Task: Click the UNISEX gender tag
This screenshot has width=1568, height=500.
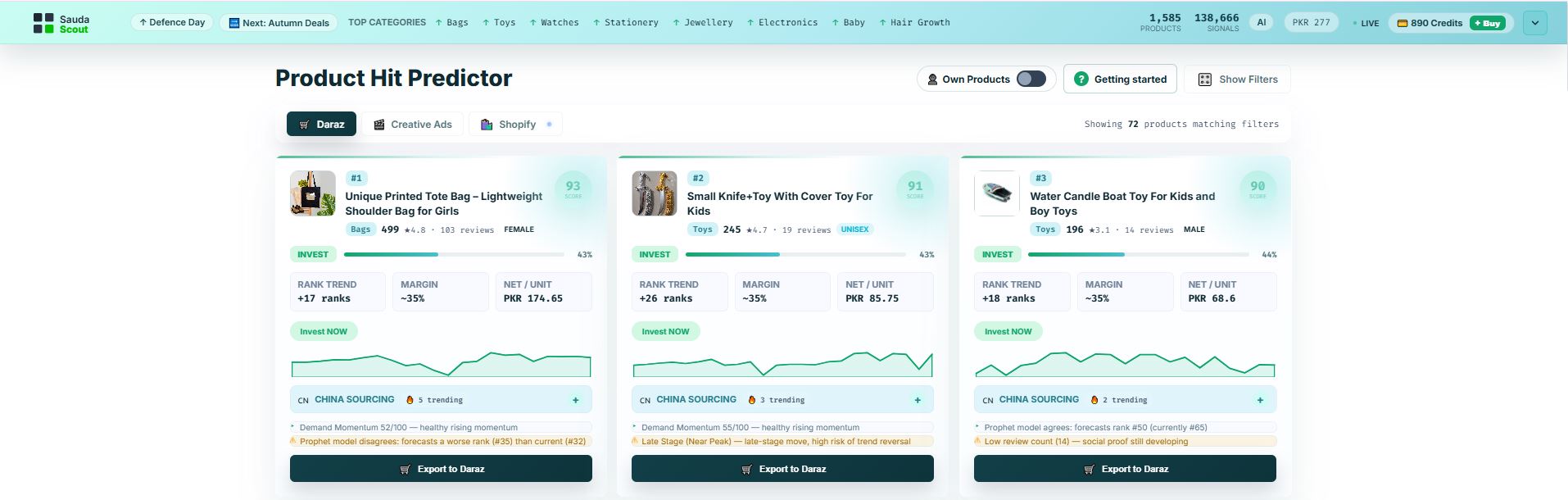Action: [854, 230]
